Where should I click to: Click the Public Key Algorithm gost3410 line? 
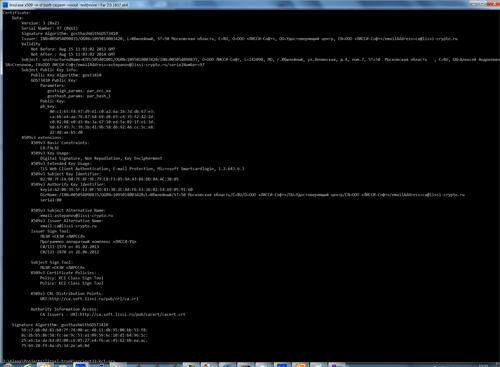[66, 75]
